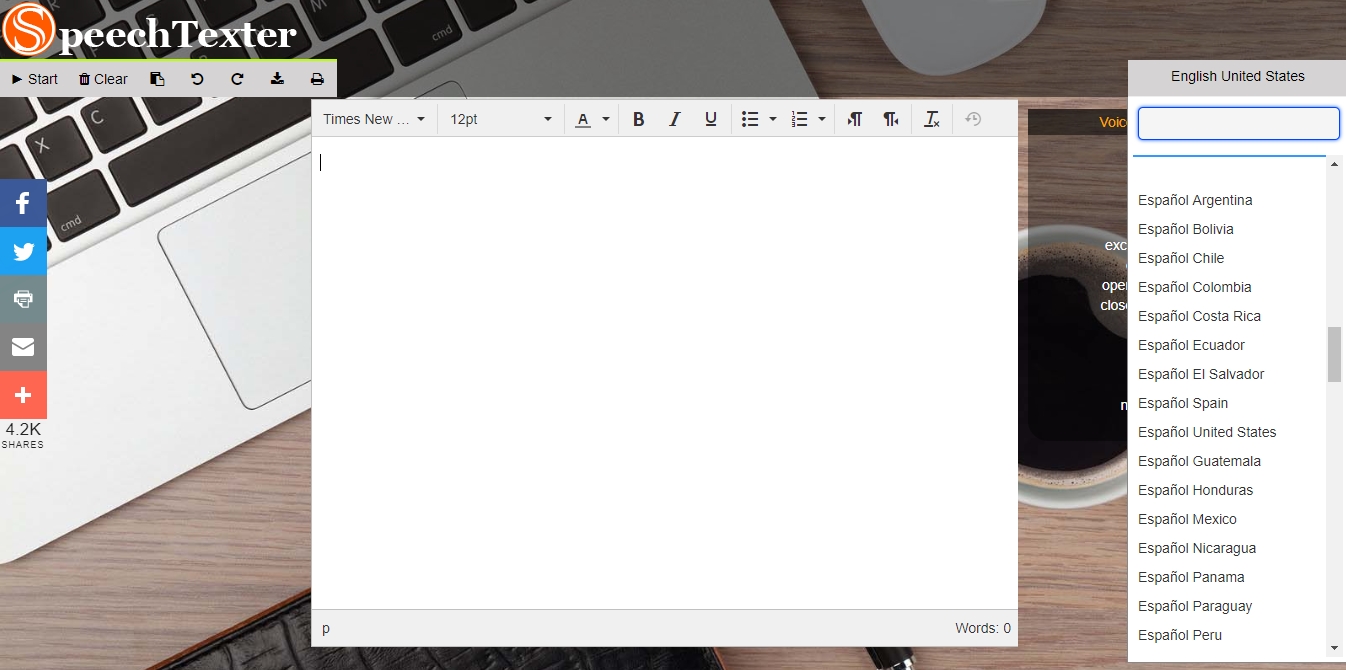Viewport: 1346px width, 670px height.
Task: Share via the email envelope icon
Action: pyautogui.click(x=23, y=347)
